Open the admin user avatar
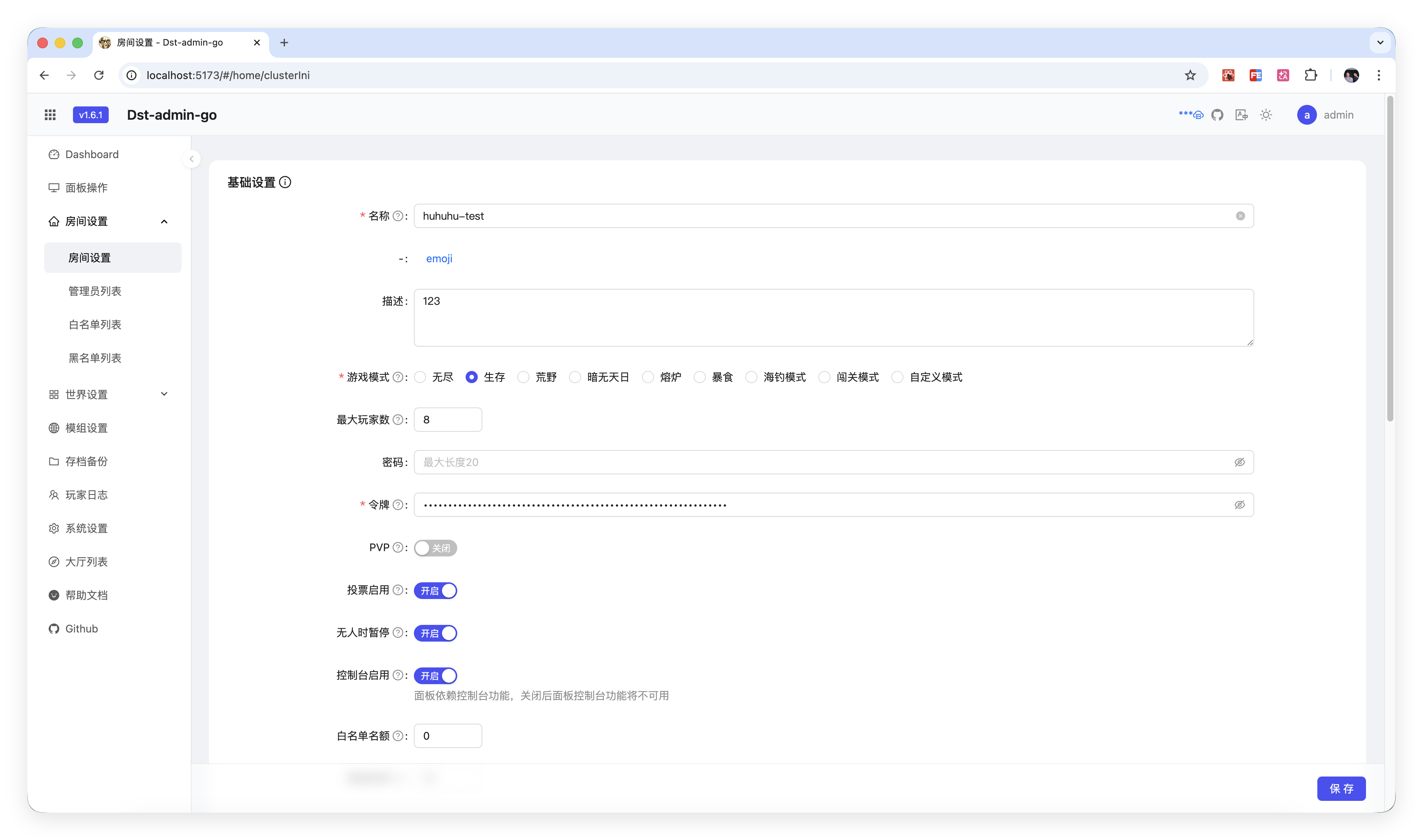 click(1306, 115)
